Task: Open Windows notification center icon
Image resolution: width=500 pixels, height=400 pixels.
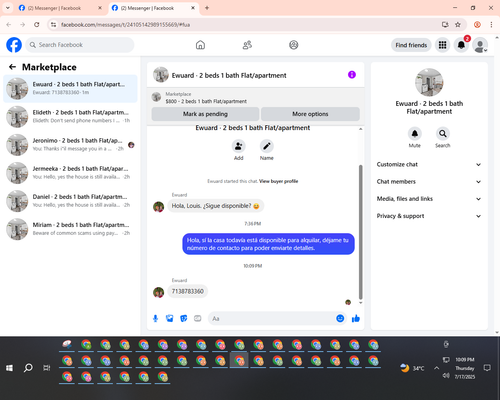Action: tap(487, 368)
